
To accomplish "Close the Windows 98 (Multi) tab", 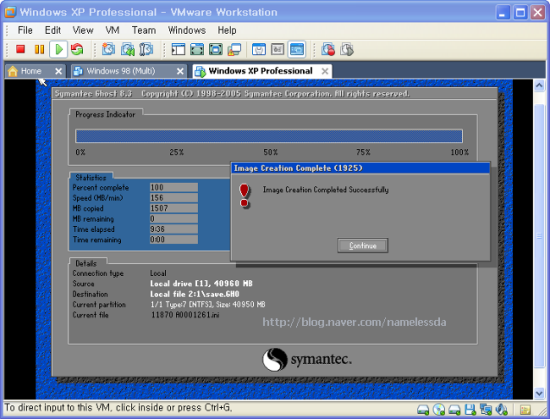I will point(180,72).
